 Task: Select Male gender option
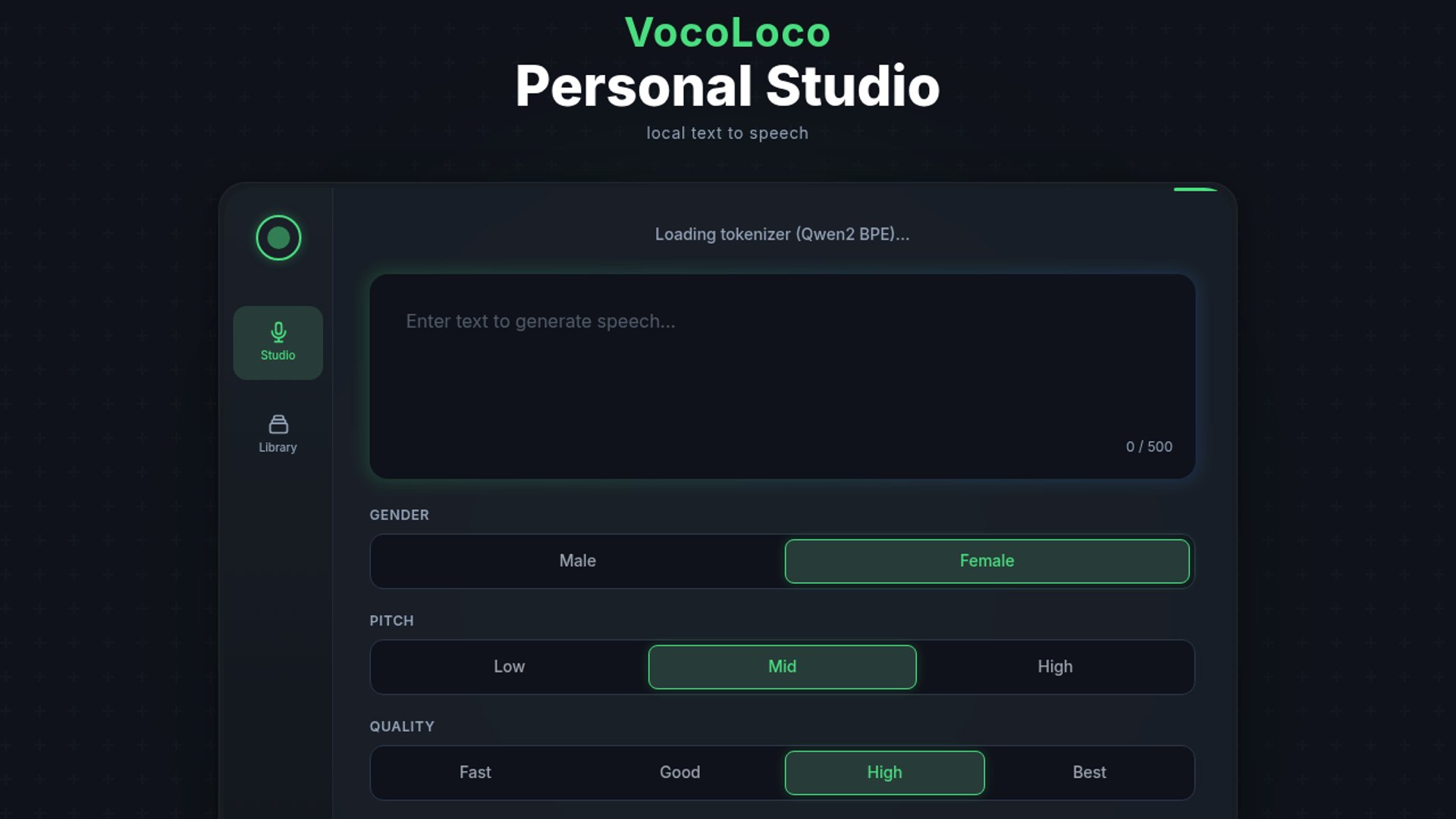click(577, 561)
